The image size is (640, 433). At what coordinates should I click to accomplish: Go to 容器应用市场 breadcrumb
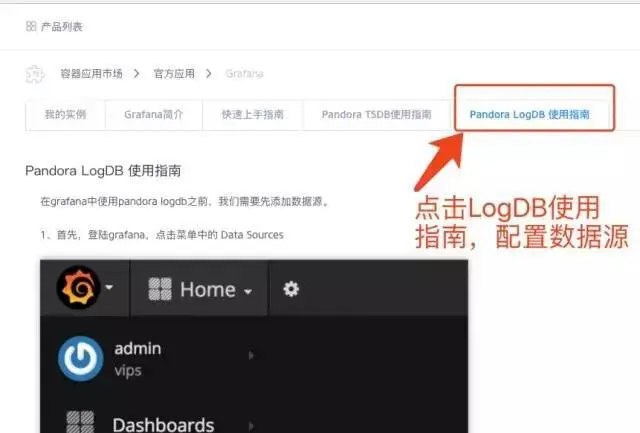[91, 73]
